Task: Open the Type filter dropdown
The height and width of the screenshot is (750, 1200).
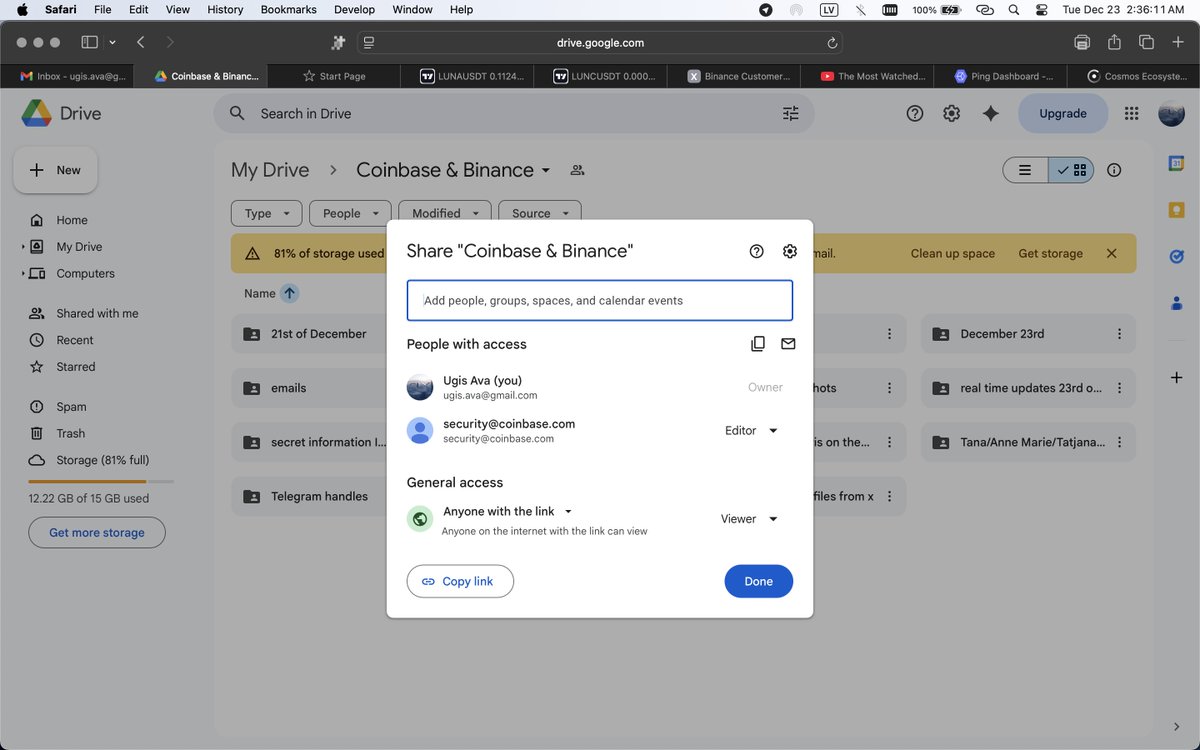Action: [x=266, y=213]
